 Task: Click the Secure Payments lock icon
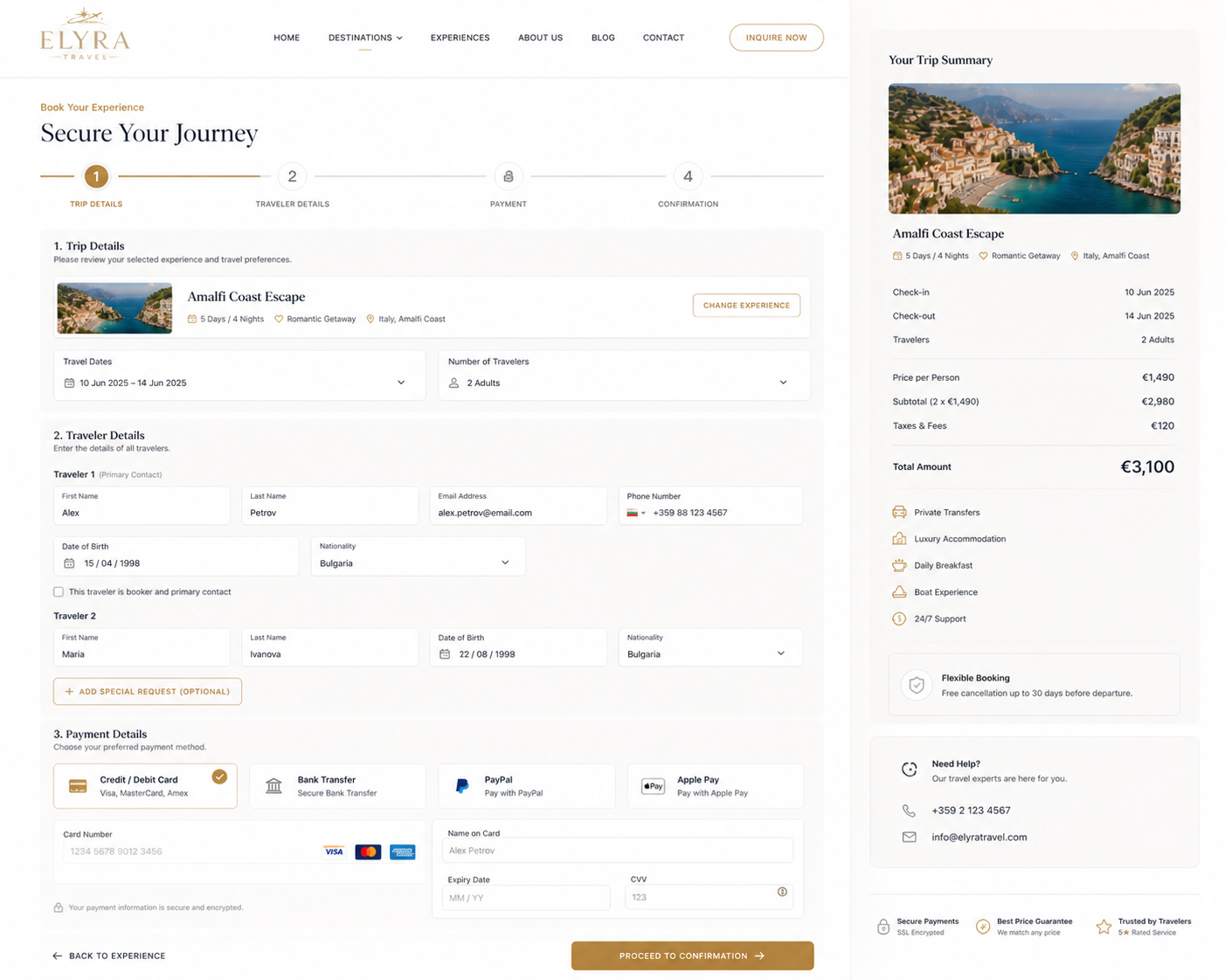click(883, 927)
